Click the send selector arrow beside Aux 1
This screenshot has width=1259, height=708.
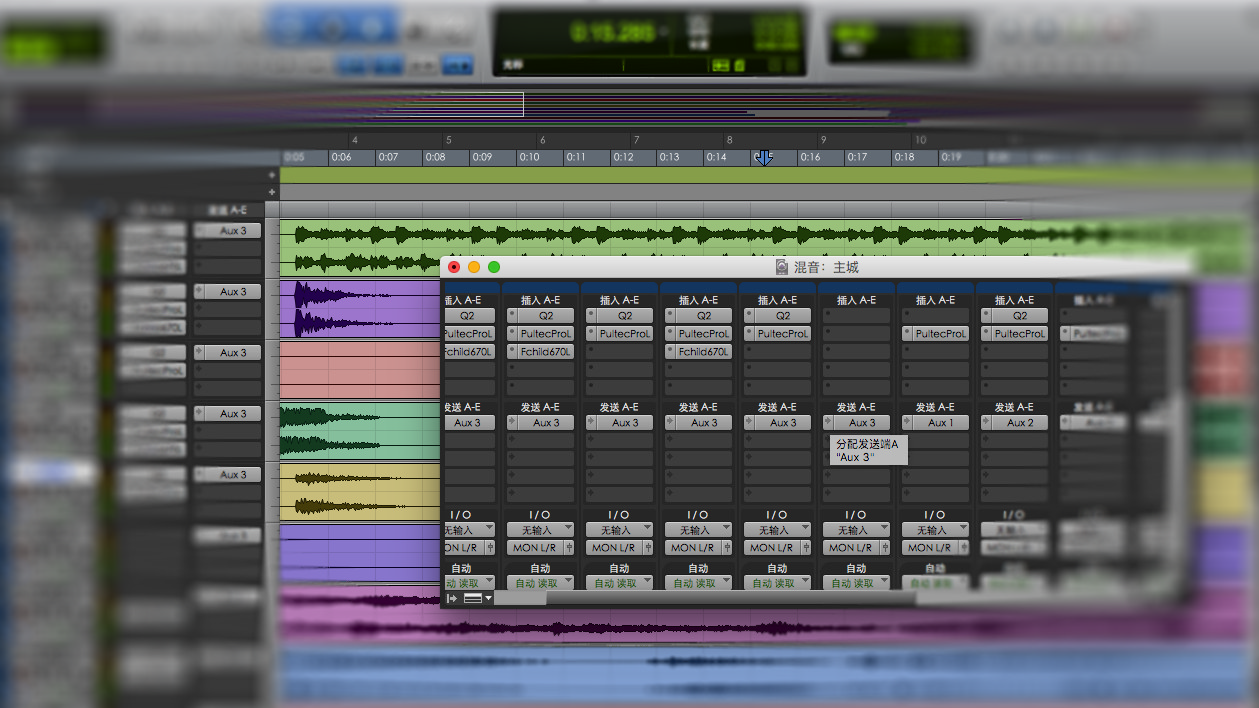(907, 423)
